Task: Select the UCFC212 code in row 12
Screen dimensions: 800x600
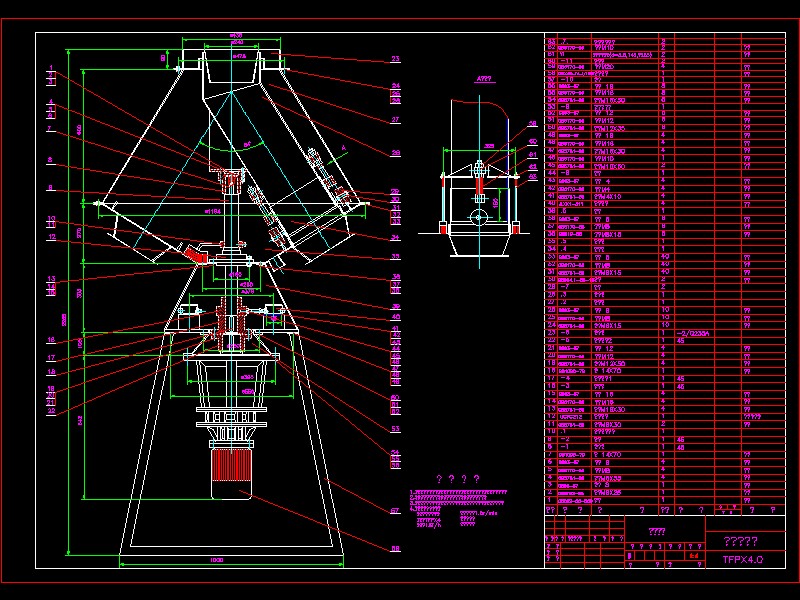Action: [x=570, y=417]
